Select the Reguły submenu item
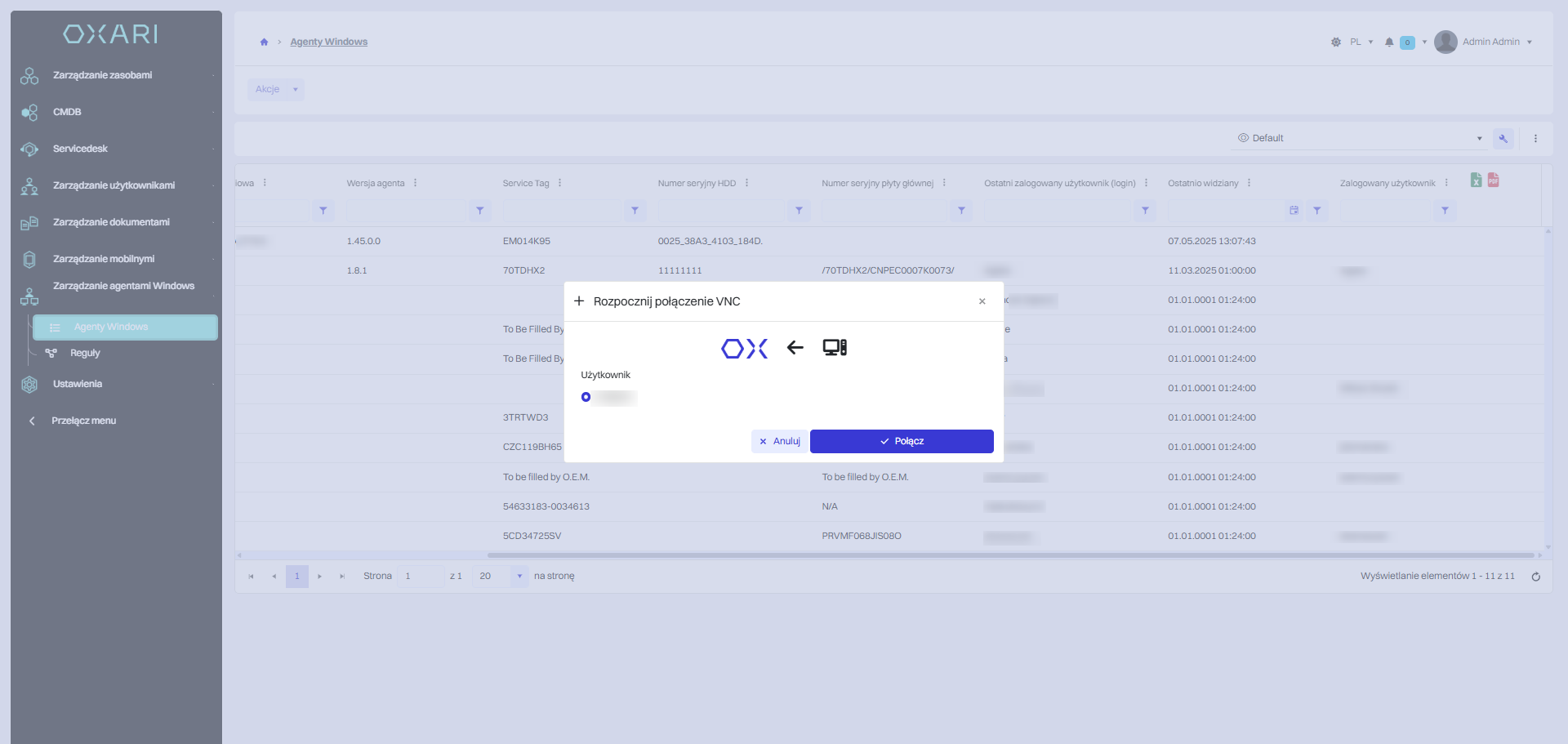The height and width of the screenshot is (744, 1568). pos(85,353)
